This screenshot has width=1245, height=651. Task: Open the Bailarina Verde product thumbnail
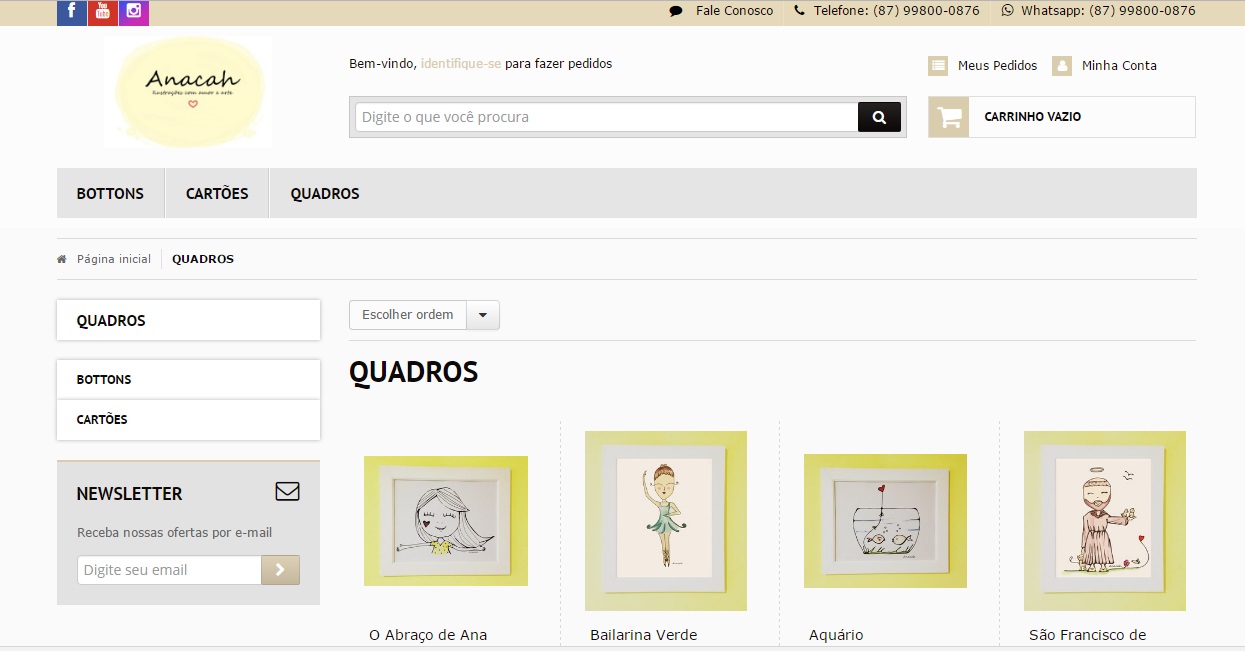tap(666, 520)
